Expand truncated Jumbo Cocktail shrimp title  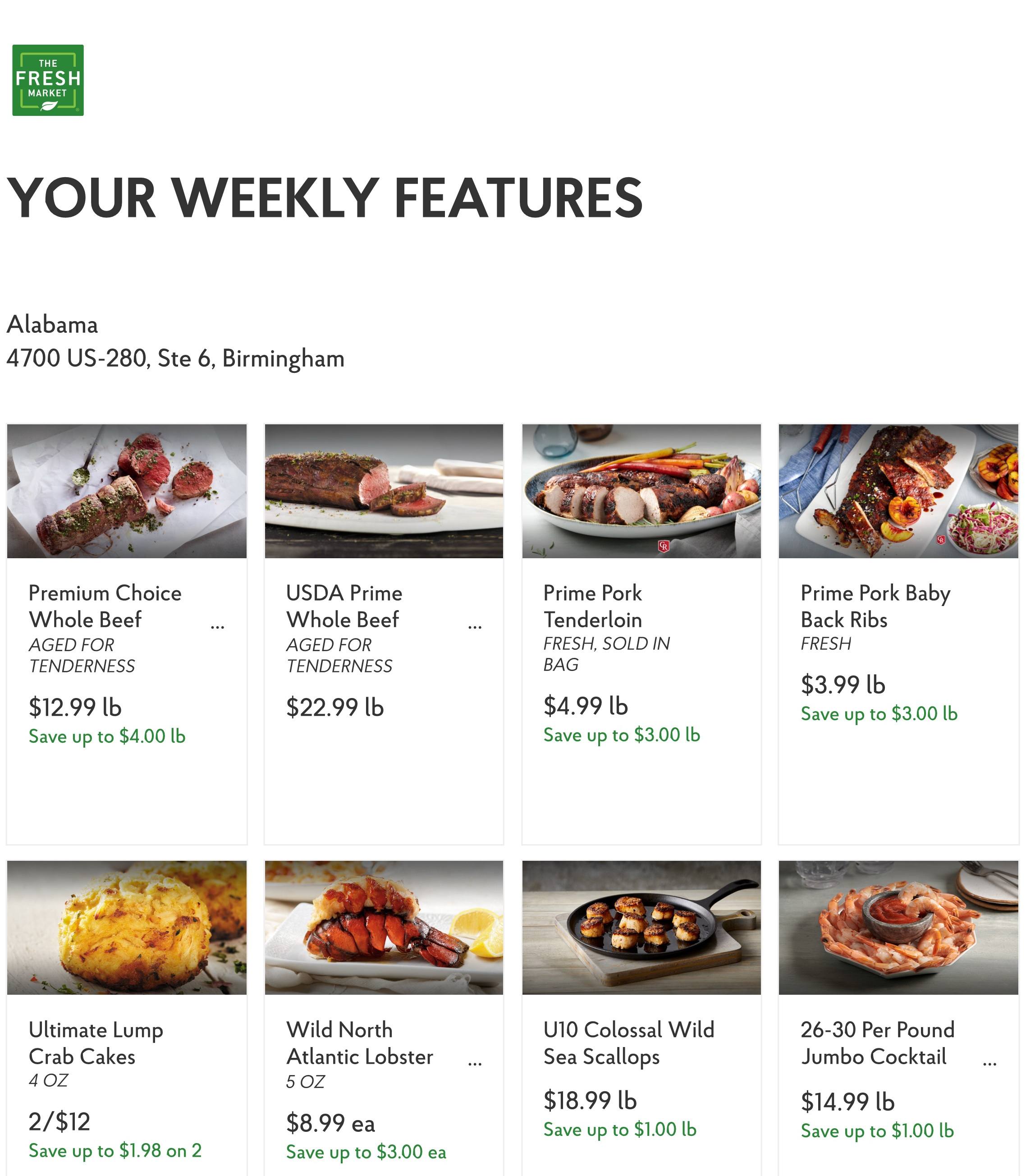click(x=989, y=1063)
